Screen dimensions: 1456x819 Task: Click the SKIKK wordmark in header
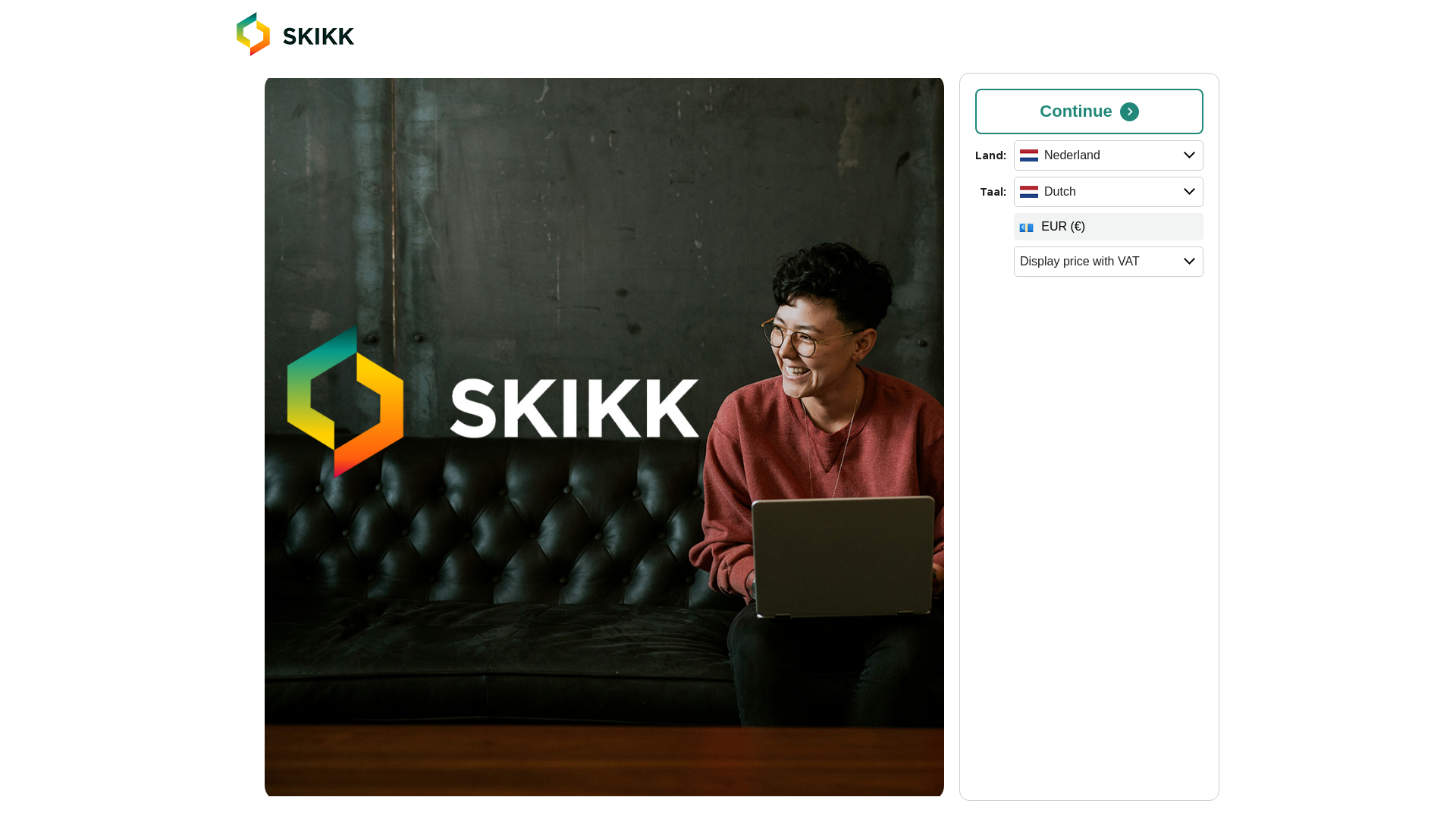[318, 36]
